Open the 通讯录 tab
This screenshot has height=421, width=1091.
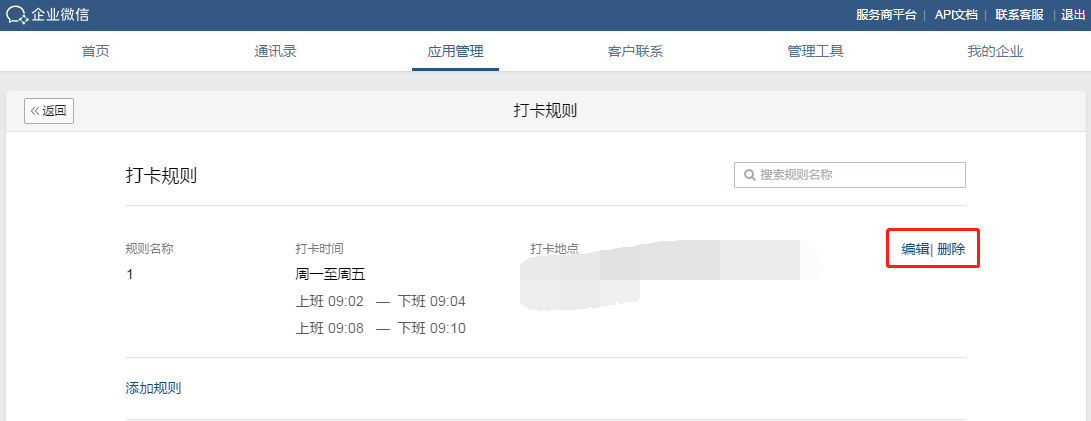pyautogui.click(x=275, y=52)
